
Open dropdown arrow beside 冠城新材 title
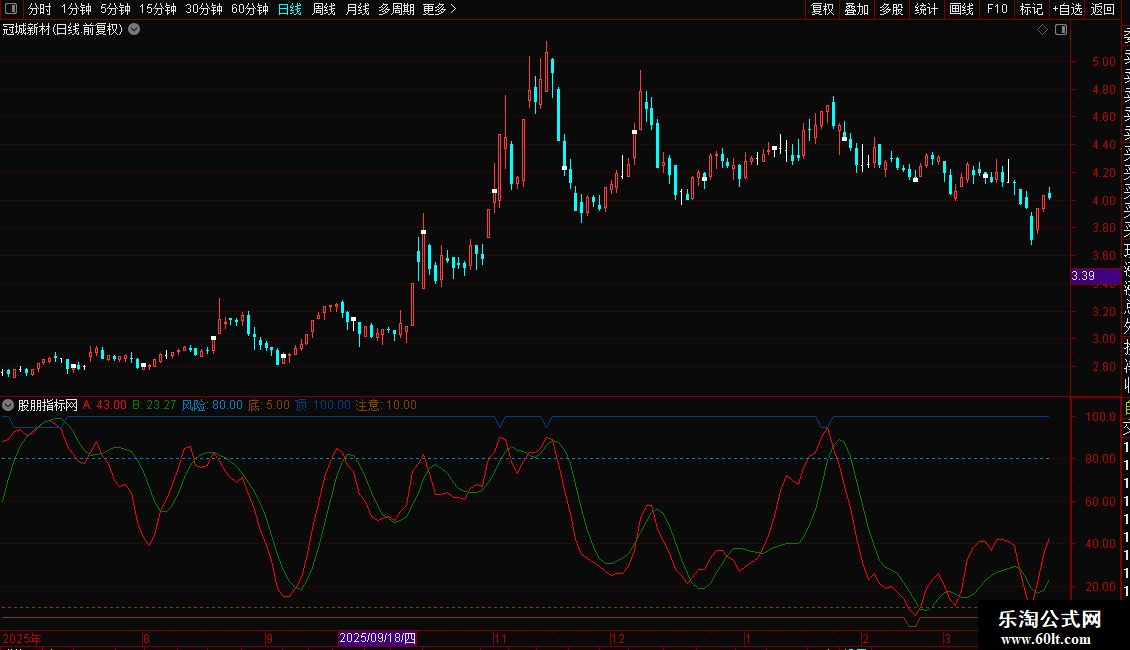[134, 30]
